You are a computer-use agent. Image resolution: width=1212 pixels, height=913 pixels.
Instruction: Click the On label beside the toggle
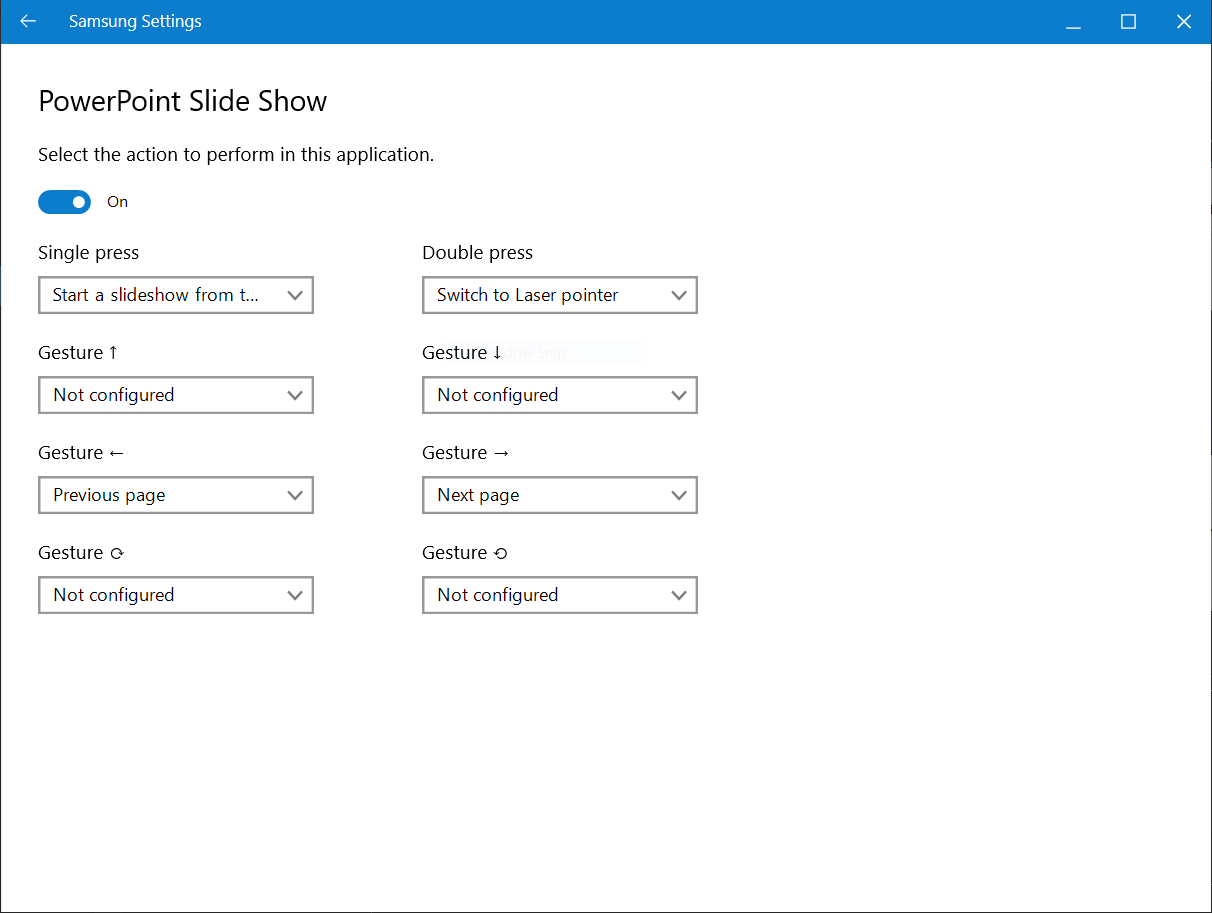(x=118, y=202)
